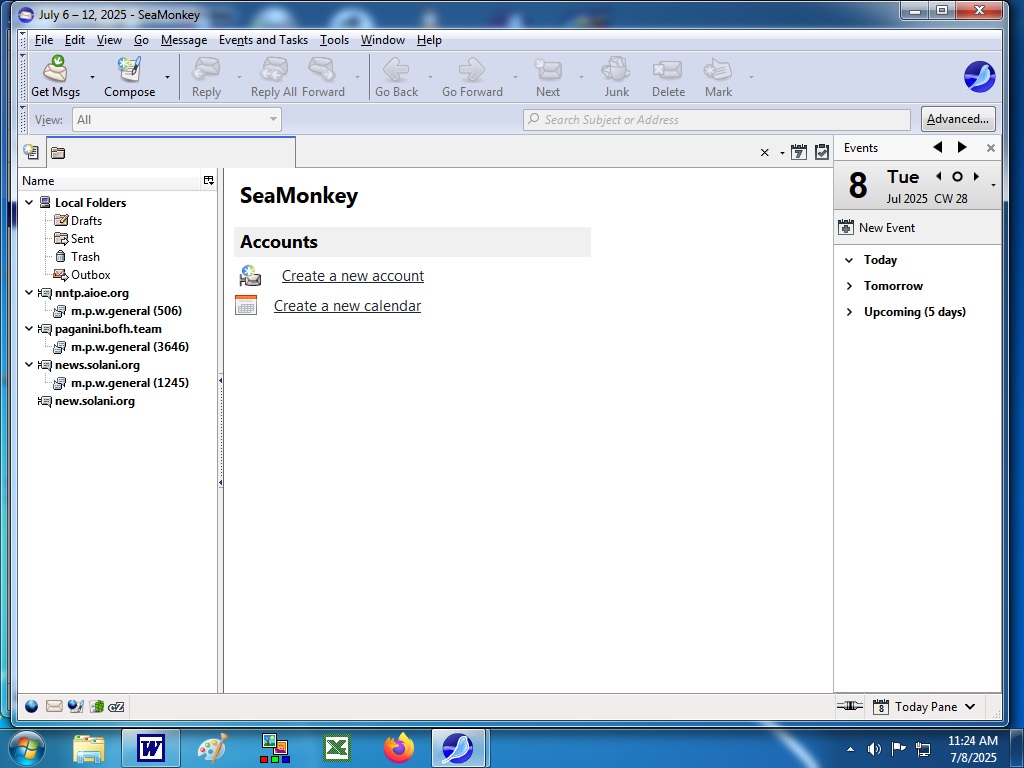The height and width of the screenshot is (768, 1024).
Task: Click the Reply All toolbar icon
Action: [x=274, y=68]
